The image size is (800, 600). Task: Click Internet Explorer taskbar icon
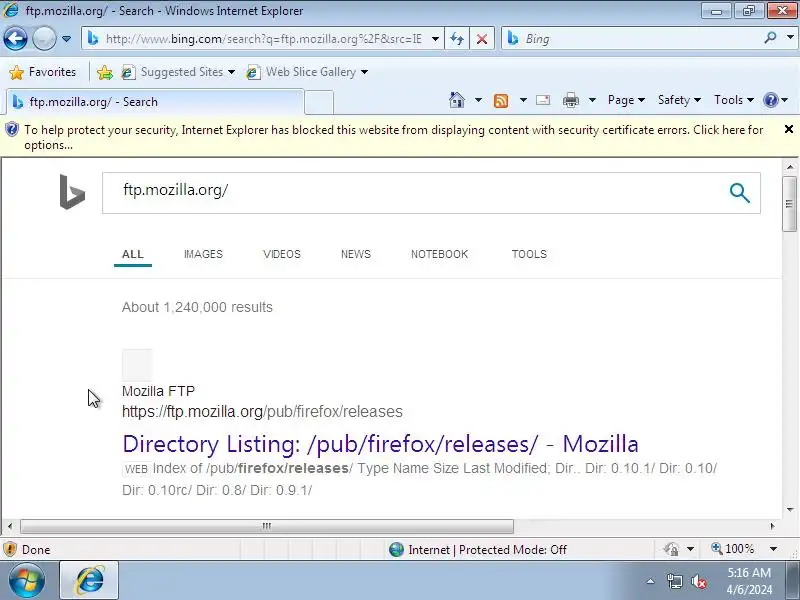89,581
